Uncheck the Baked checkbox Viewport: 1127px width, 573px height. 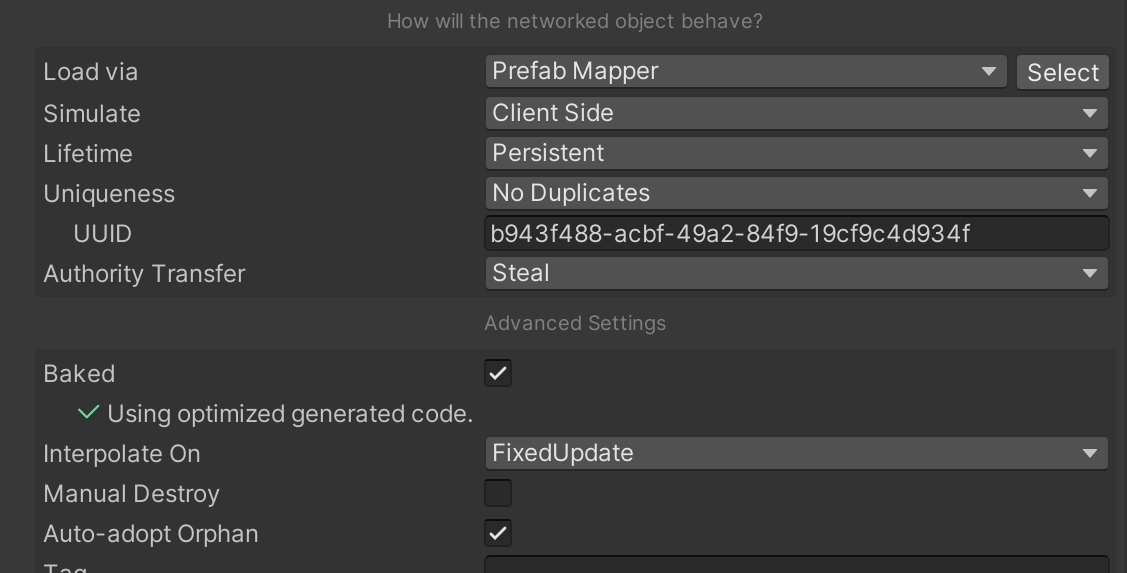point(498,373)
